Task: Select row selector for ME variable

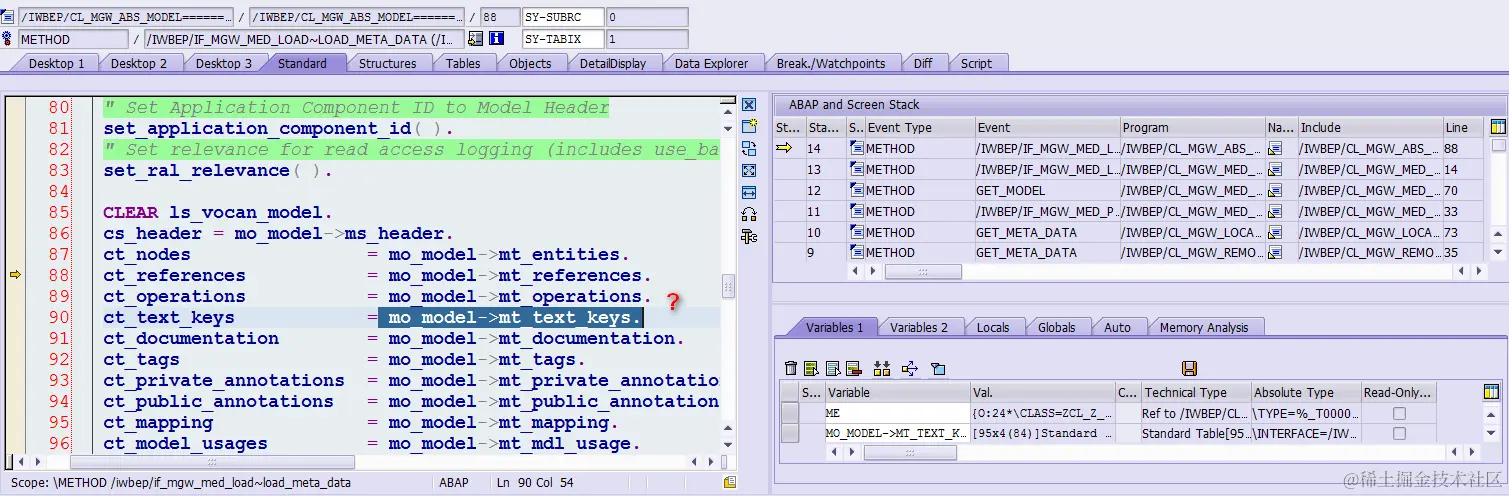Action: click(x=789, y=413)
